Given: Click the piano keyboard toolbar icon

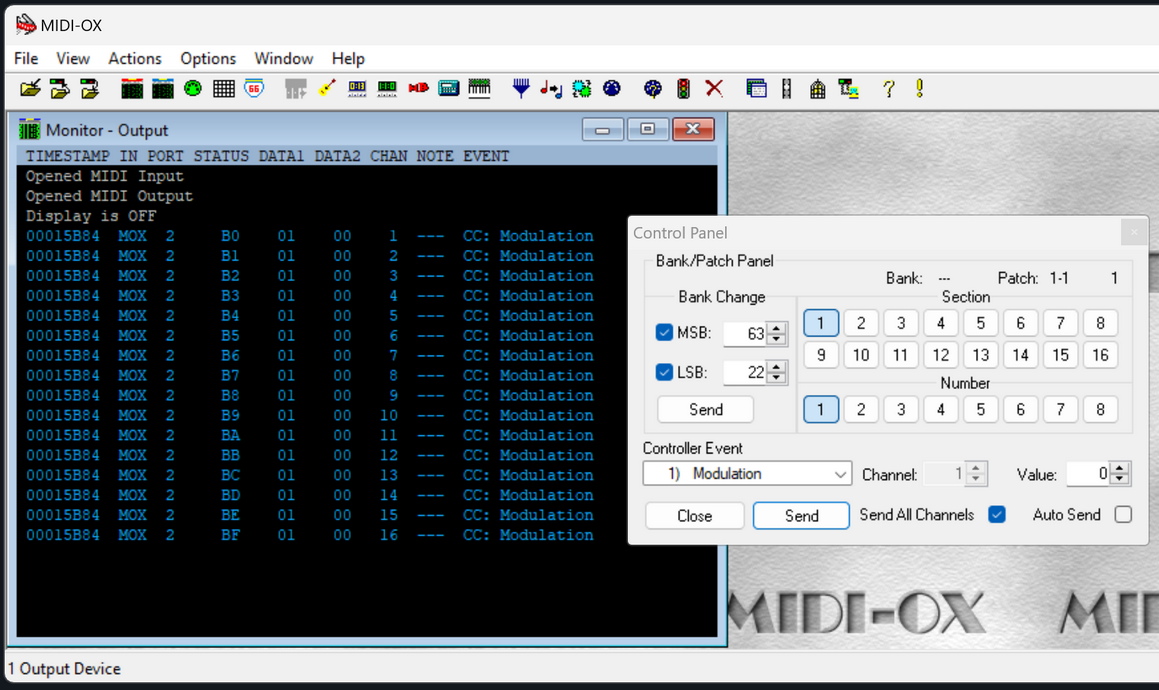Looking at the screenshot, I should click(479, 89).
